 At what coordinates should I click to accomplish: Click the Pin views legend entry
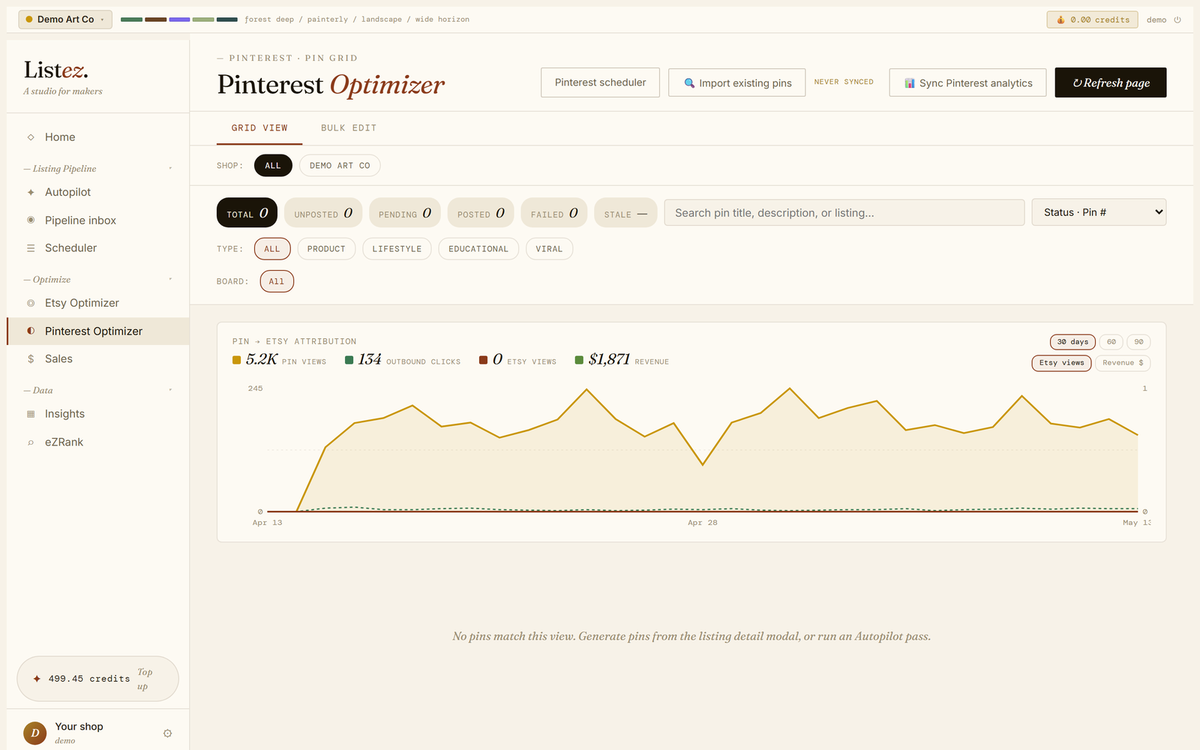(x=279, y=360)
